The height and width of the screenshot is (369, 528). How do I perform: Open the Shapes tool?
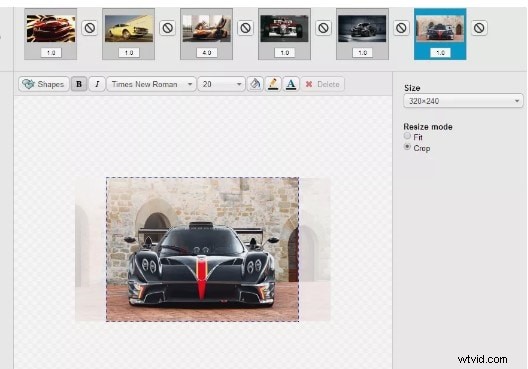tap(44, 84)
